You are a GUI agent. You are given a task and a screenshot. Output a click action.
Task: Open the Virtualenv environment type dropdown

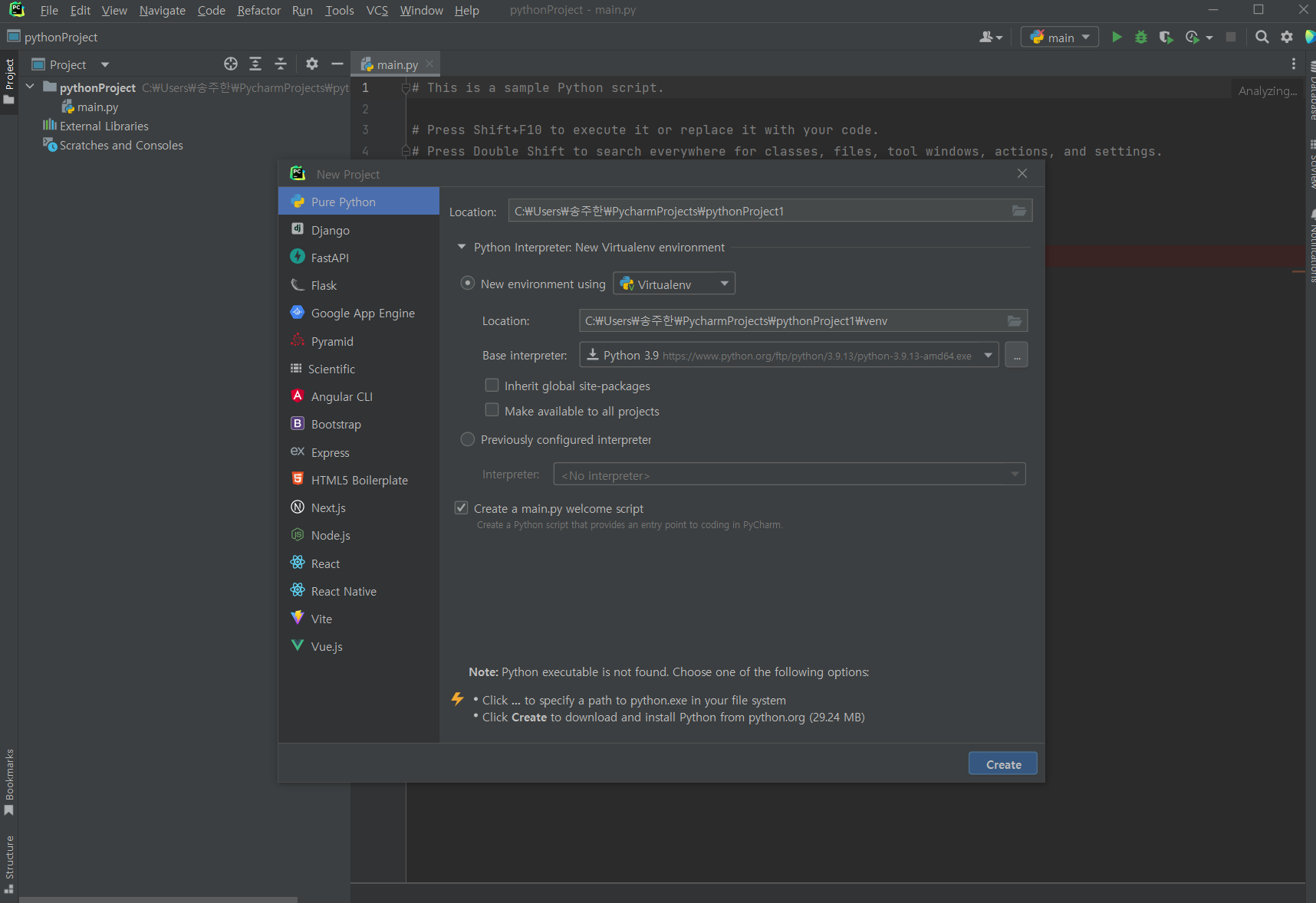(674, 284)
